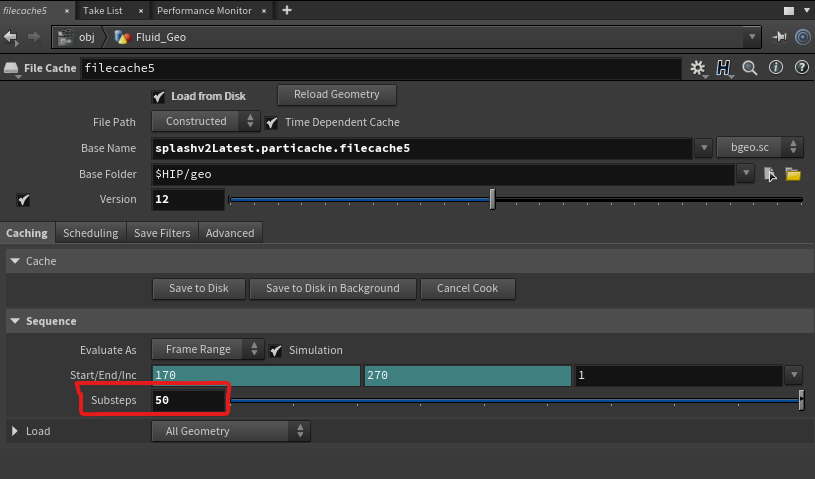815x479 pixels.
Task: Click the File Cache node type icon
Action: click(x=11, y=68)
